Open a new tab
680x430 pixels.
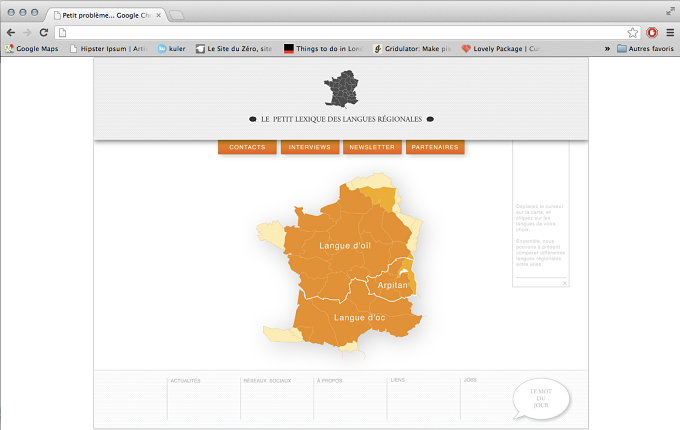click(x=177, y=16)
